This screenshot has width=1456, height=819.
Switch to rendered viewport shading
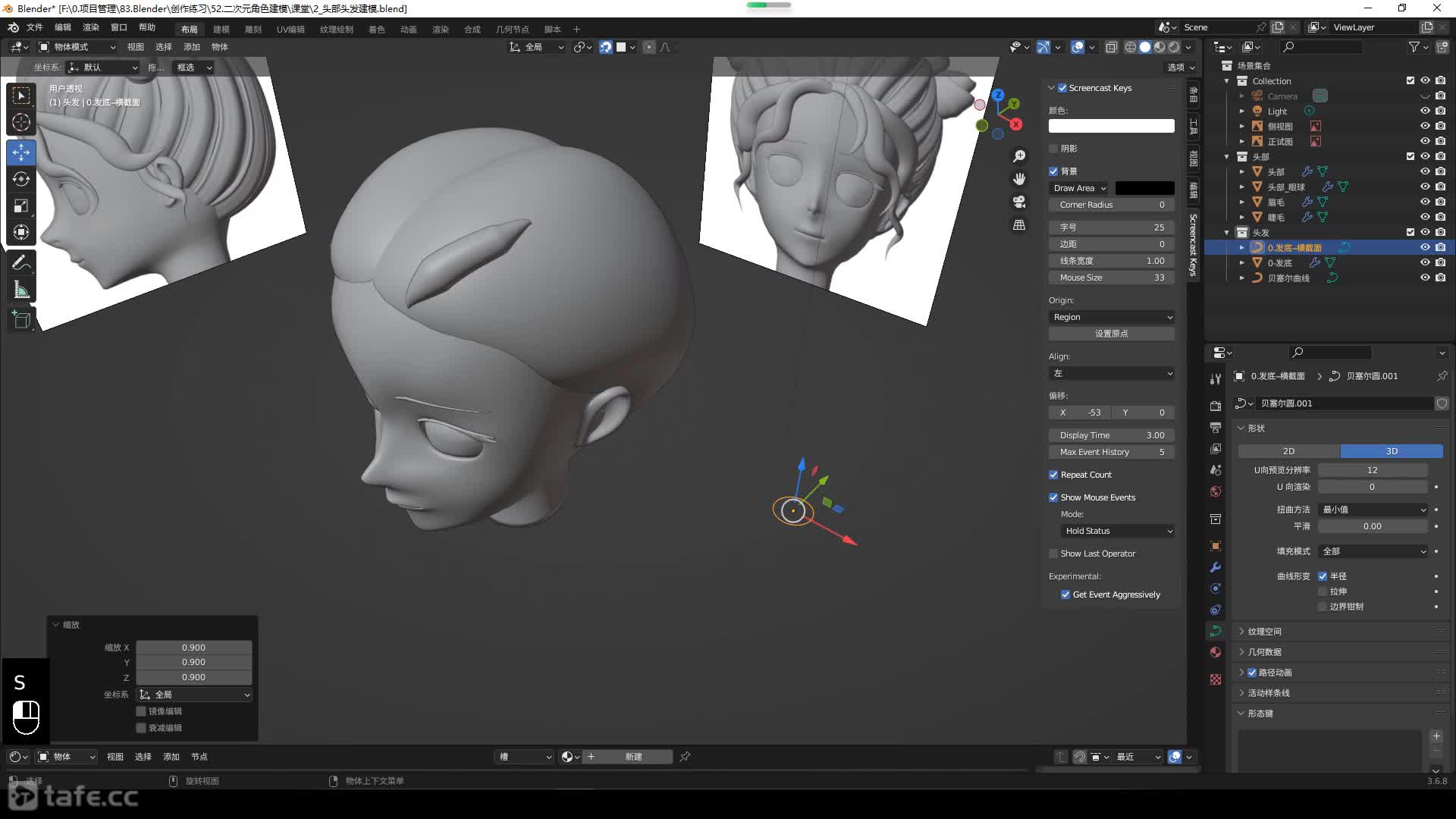pos(1174,47)
